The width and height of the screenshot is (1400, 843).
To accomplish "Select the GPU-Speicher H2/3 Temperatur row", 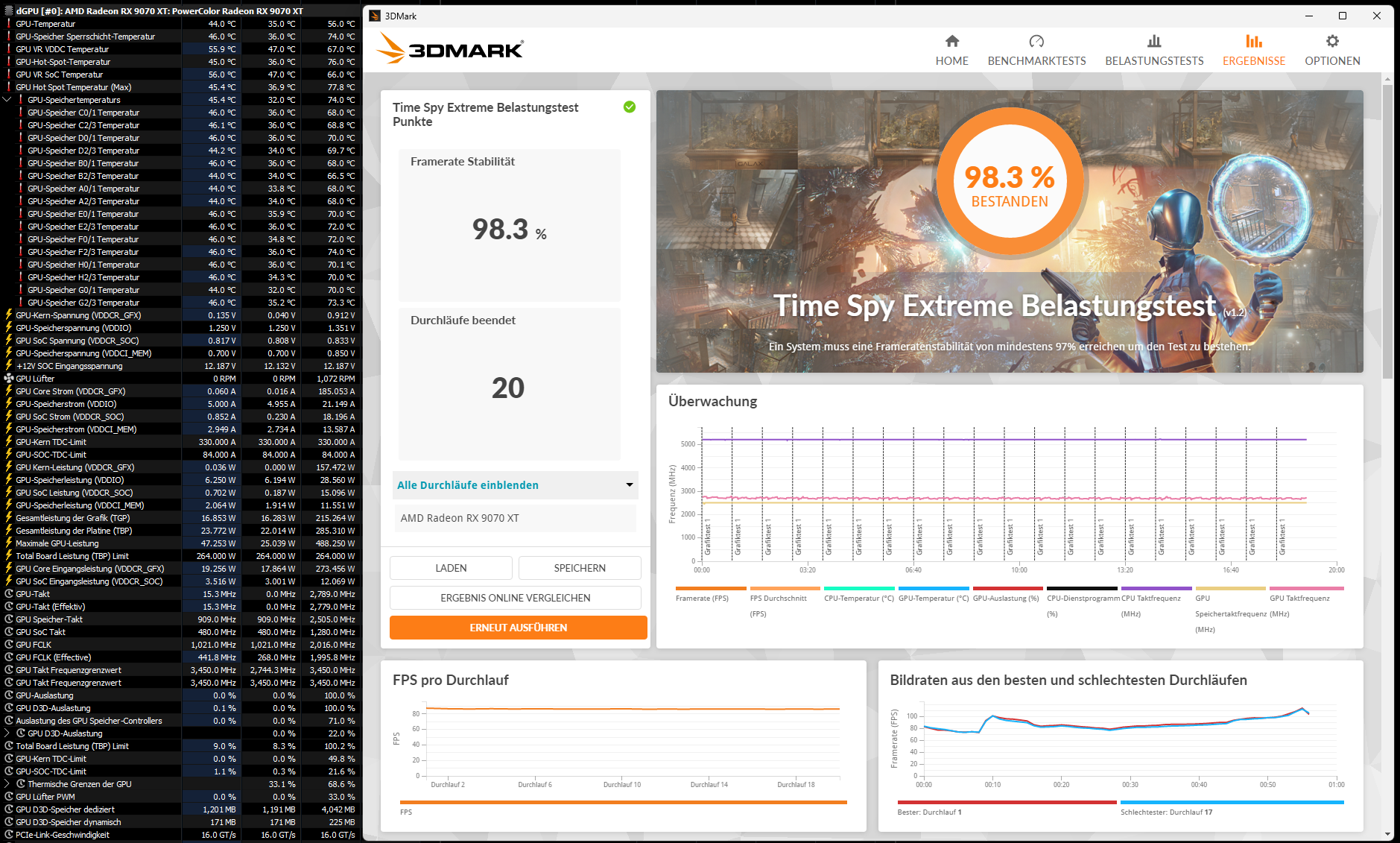I will [x=181, y=277].
